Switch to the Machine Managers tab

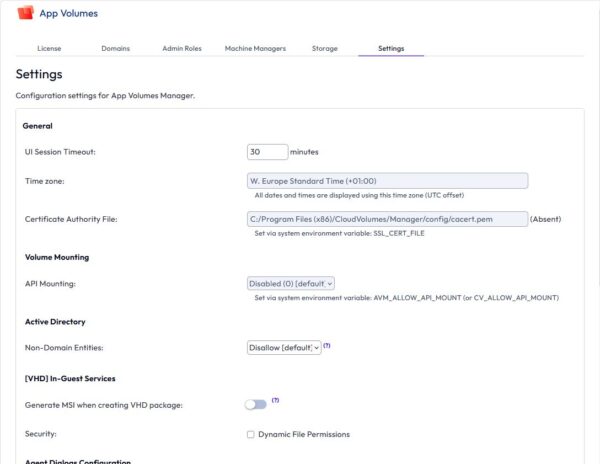[255, 49]
